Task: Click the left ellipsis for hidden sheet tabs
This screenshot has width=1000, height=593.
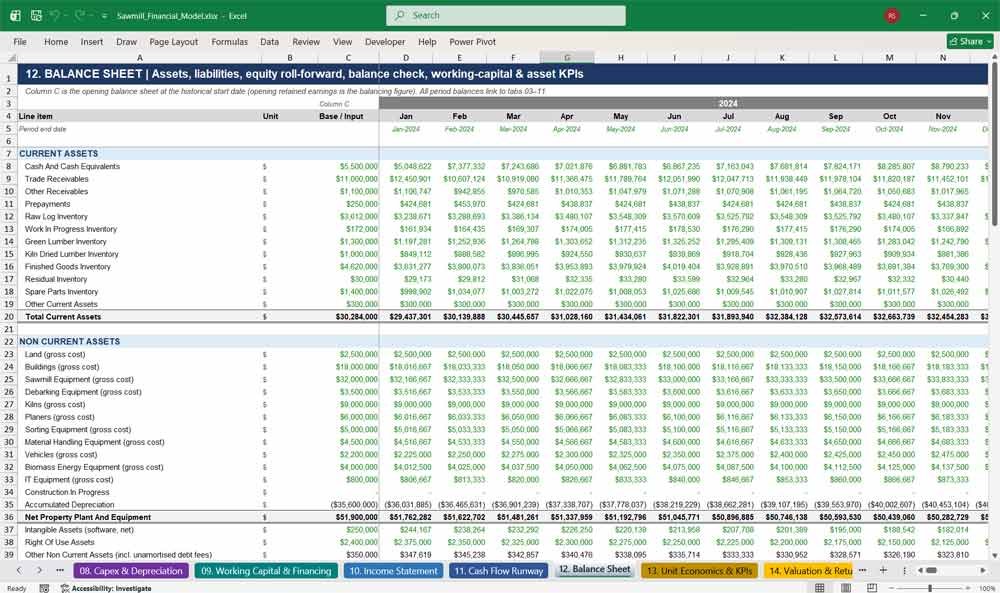Action: (60, 570)
